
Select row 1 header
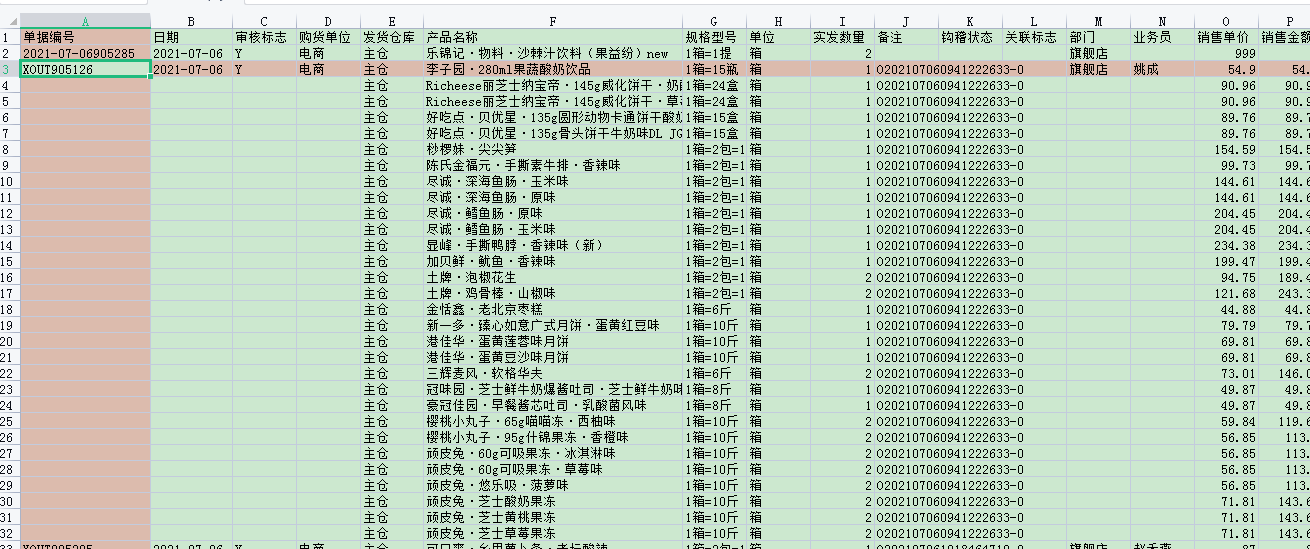[x=10, y=37]
